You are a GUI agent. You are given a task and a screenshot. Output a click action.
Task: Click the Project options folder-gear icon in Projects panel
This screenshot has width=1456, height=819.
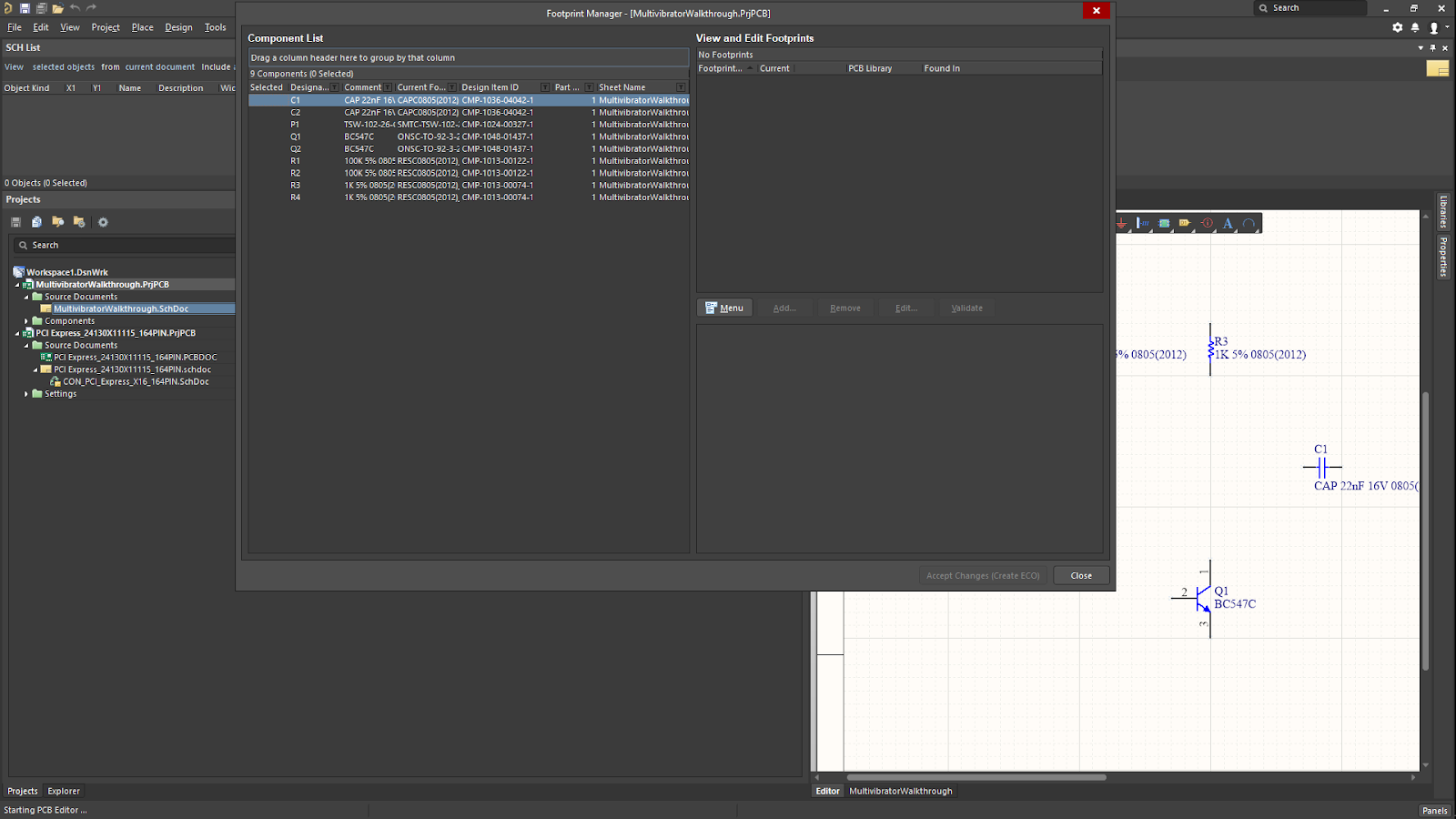(79, 222)
